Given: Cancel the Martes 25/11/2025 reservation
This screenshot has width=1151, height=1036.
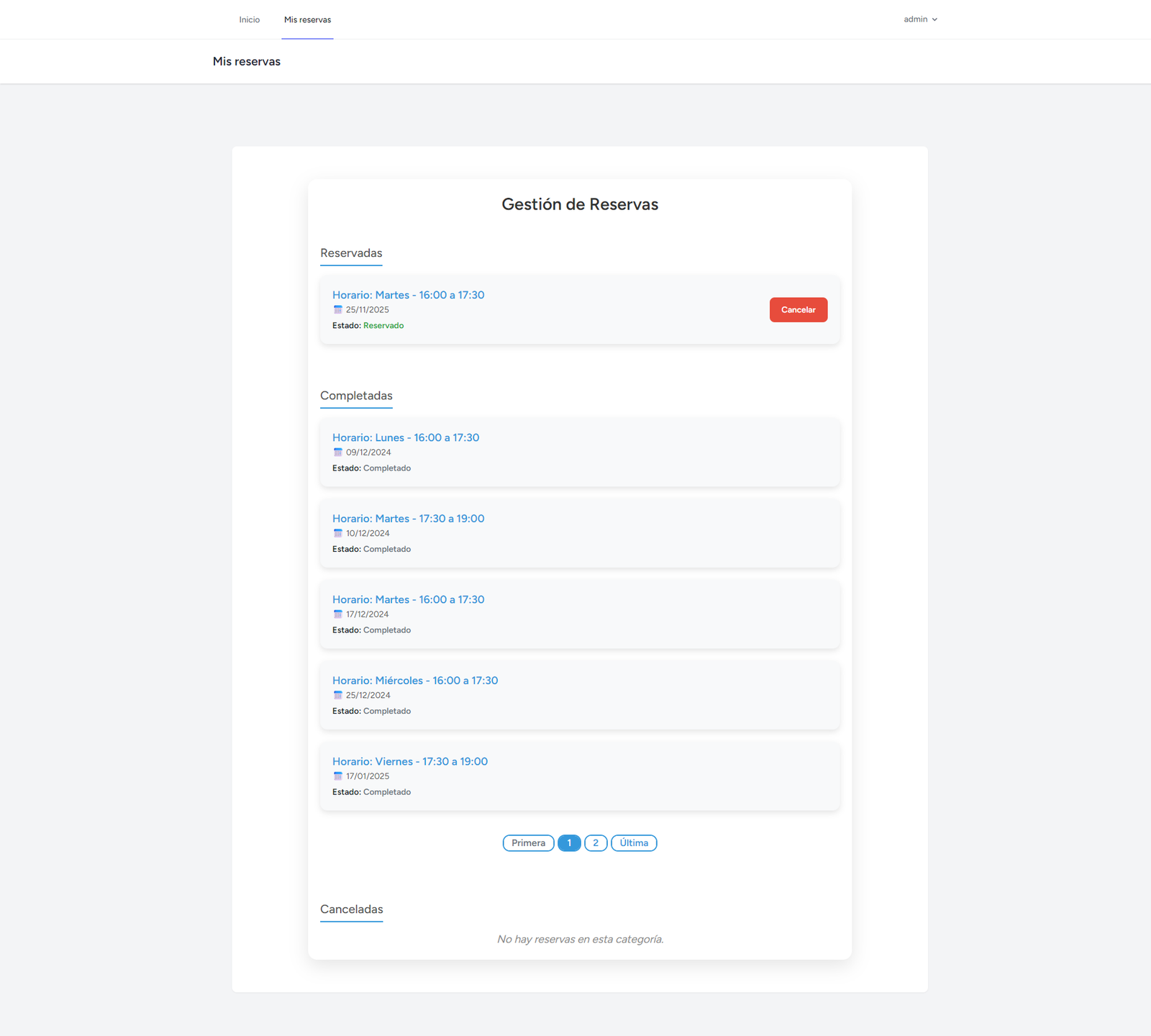Looking at the screenshot, I should [798, 310].
